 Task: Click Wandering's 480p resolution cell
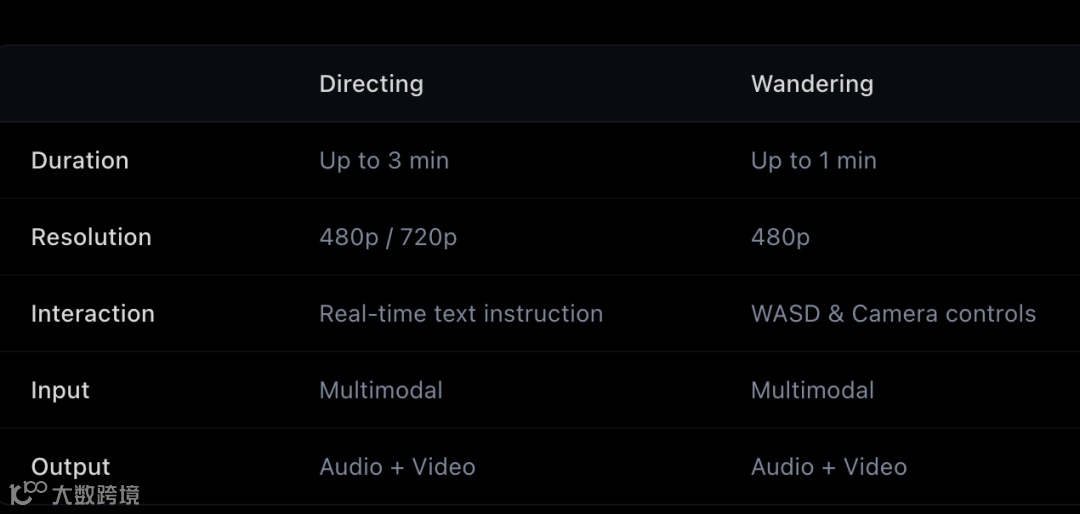[x=780, y=237]
